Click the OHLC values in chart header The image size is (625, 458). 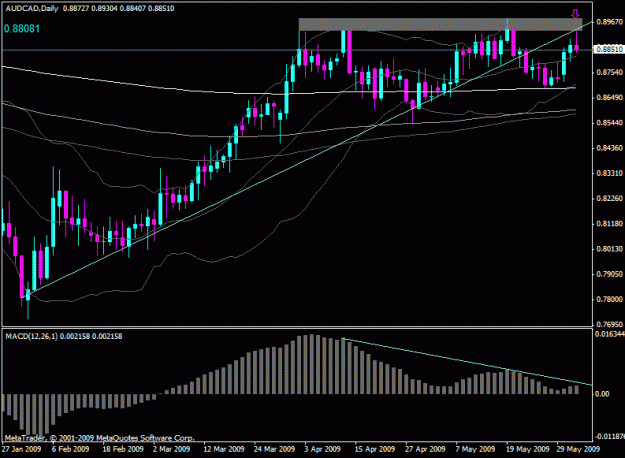click(x=118, y=8)
